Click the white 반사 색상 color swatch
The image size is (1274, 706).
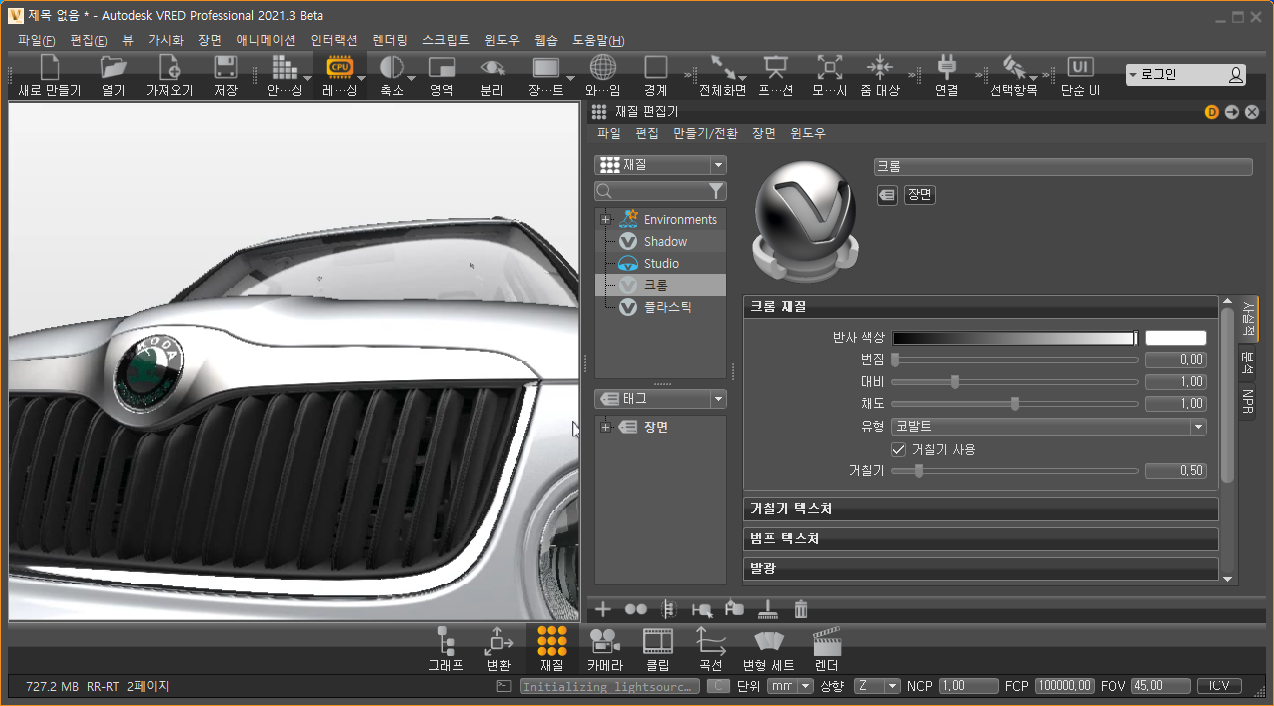(1175, 338)
